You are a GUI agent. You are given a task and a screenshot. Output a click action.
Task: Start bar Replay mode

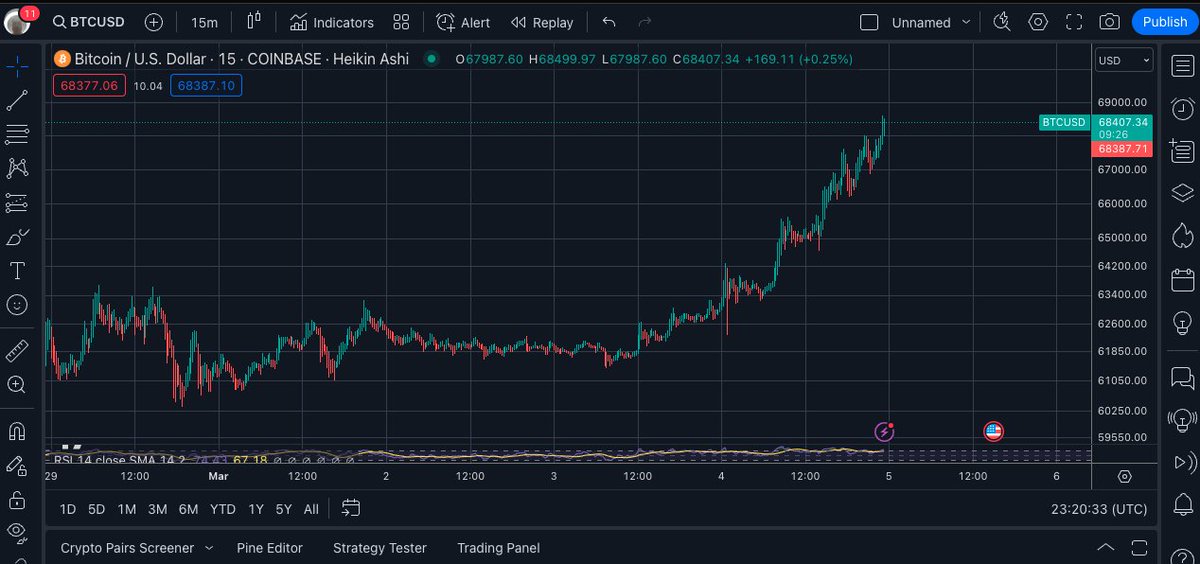[x=542, y=22]
